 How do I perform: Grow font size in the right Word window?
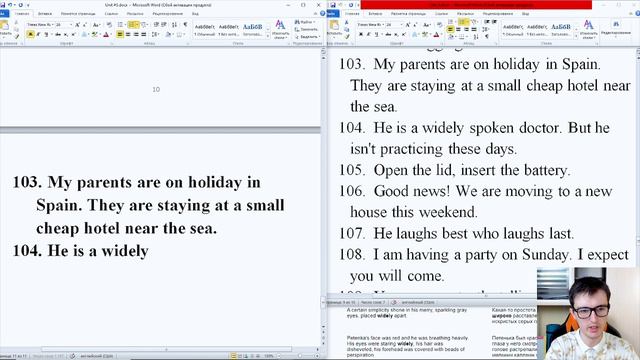(408, 25)
